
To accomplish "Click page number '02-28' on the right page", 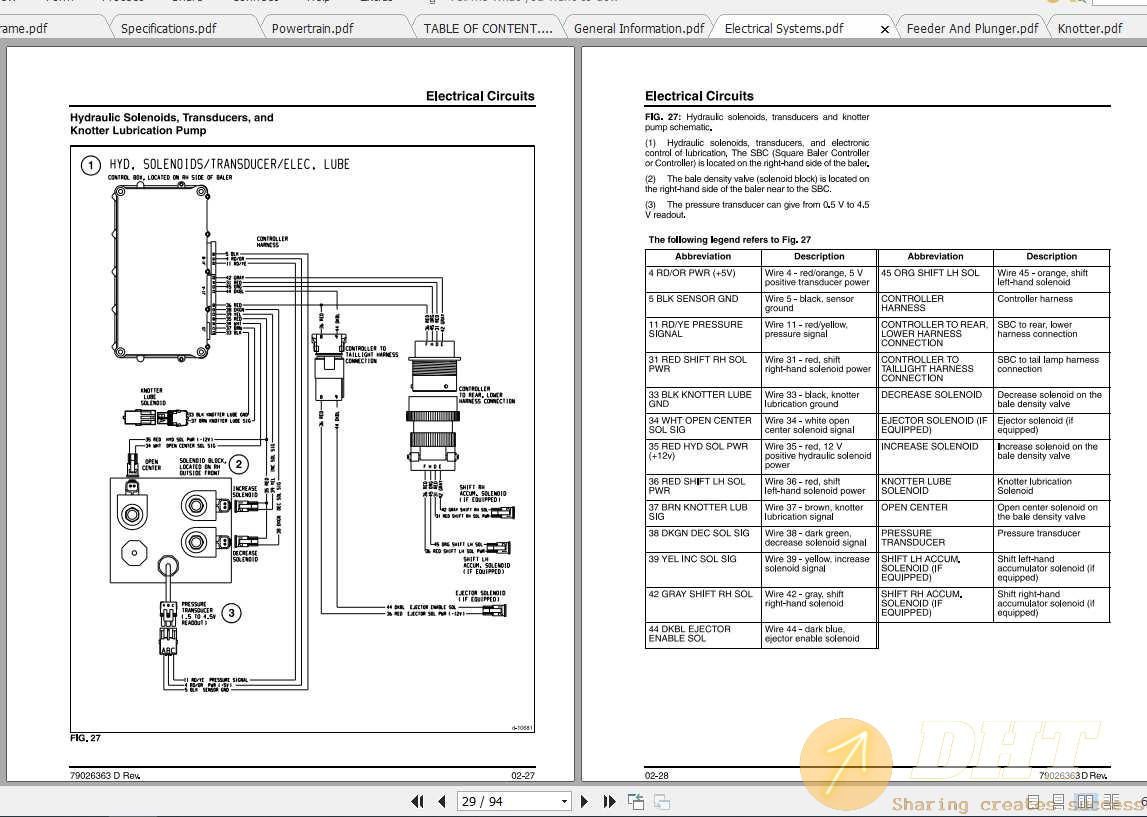I will point(657,775).
